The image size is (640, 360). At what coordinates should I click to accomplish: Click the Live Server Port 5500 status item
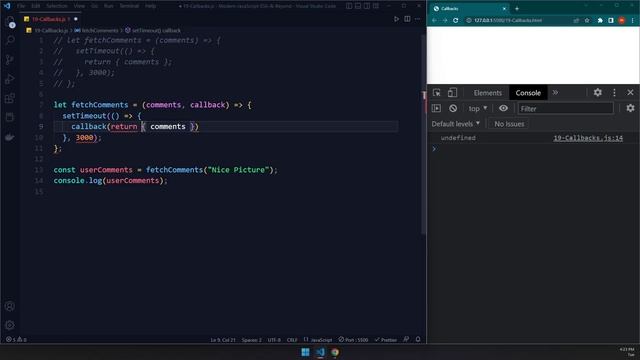353,340
